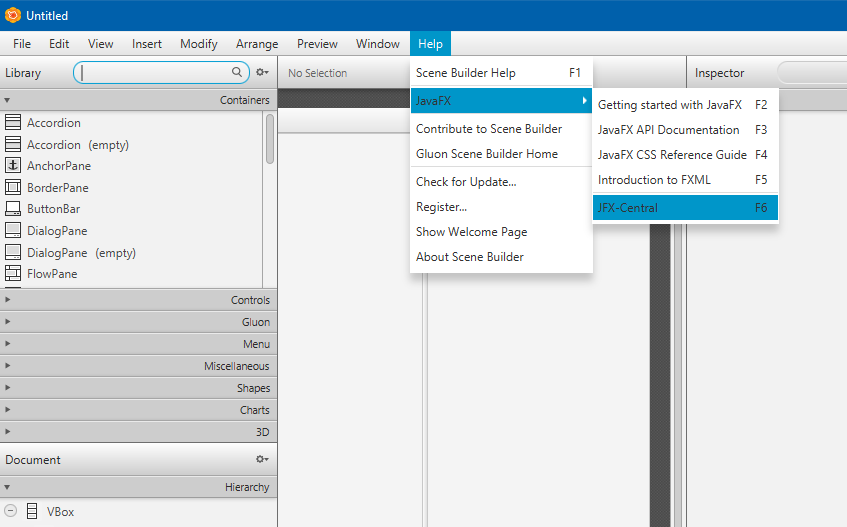The width and height of the screenshot is (847, 527).
Task: Click the ButtonBar label text
Action: tap(53, 209)
